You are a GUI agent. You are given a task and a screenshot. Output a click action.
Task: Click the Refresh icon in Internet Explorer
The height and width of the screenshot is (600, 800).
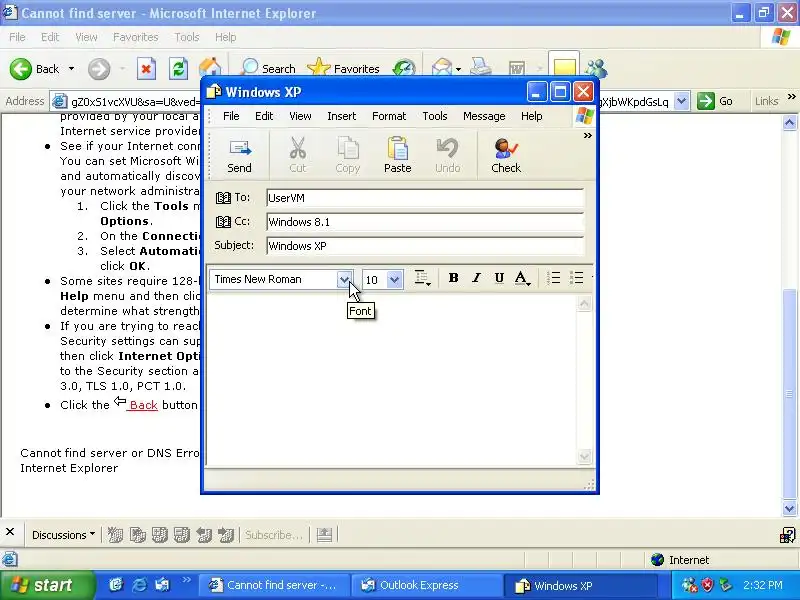click(178, 69)
